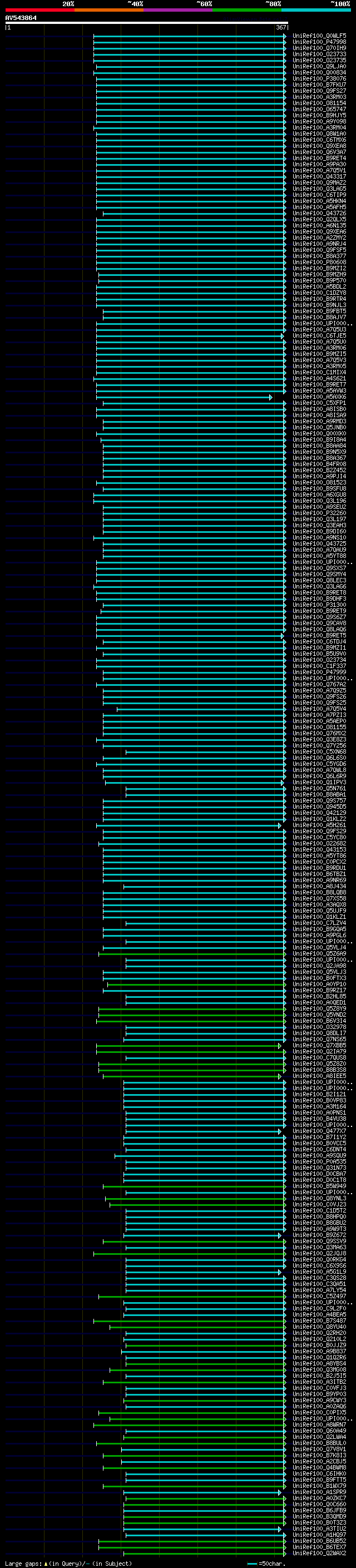
Task: Click the green alignment bar of UniRef100_Q5Z6A9
Action: point(192,954)
